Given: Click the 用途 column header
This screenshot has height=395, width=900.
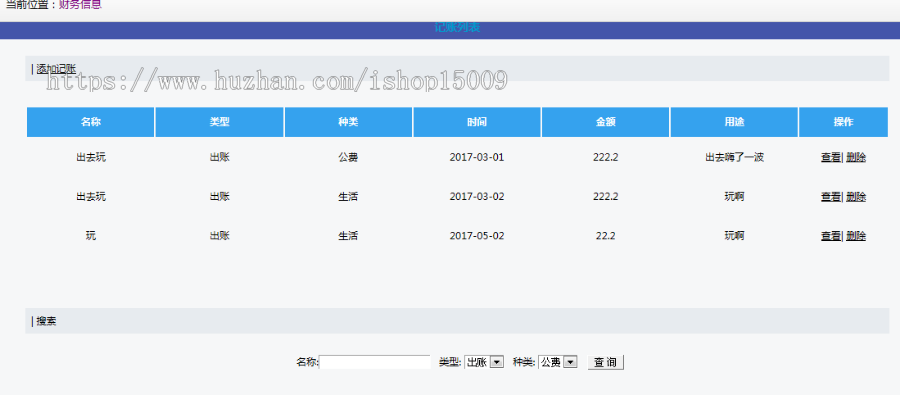Looking at the screenshot, I should coord(734,122).
